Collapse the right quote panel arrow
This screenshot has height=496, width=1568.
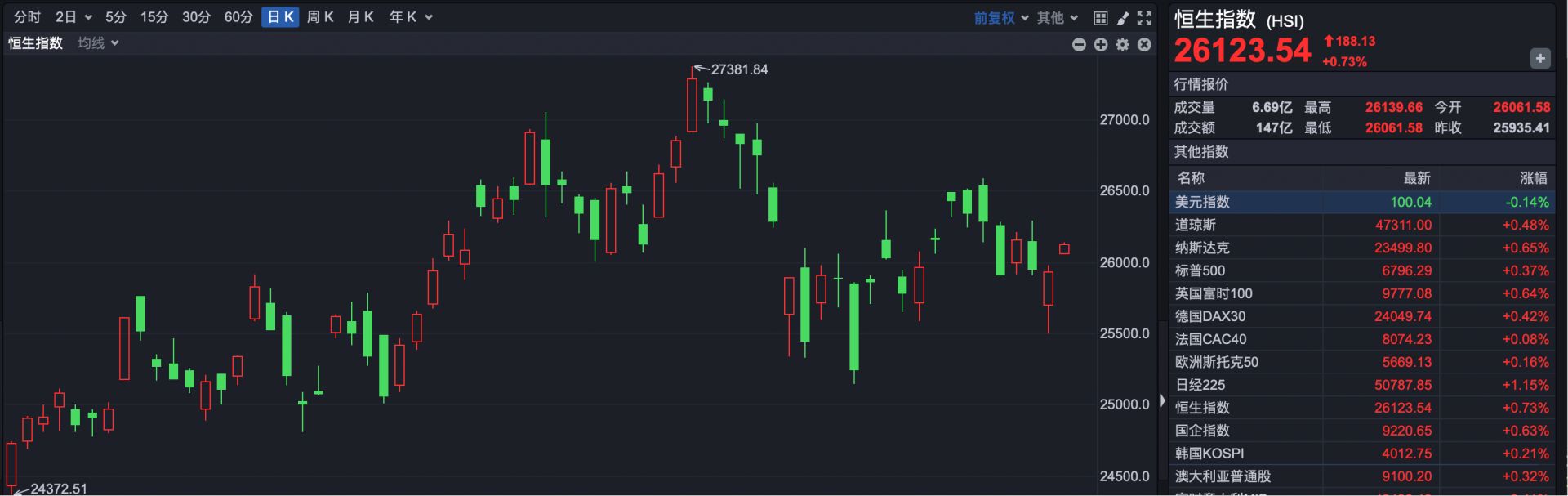click(1163, 401)
